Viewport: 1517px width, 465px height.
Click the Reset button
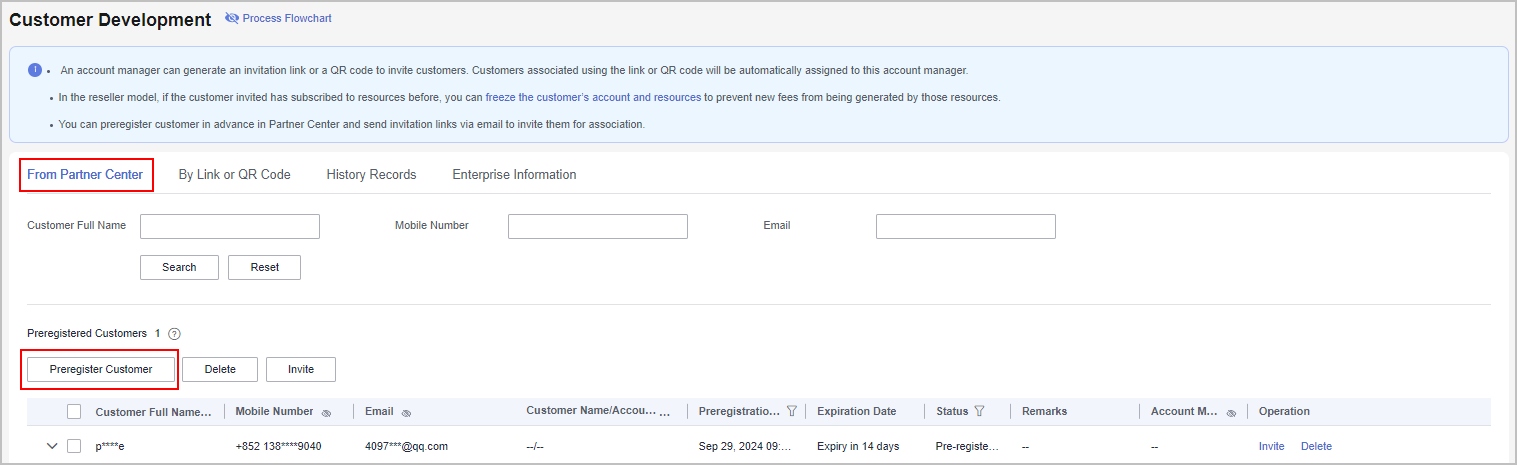[x=264, y=267]
